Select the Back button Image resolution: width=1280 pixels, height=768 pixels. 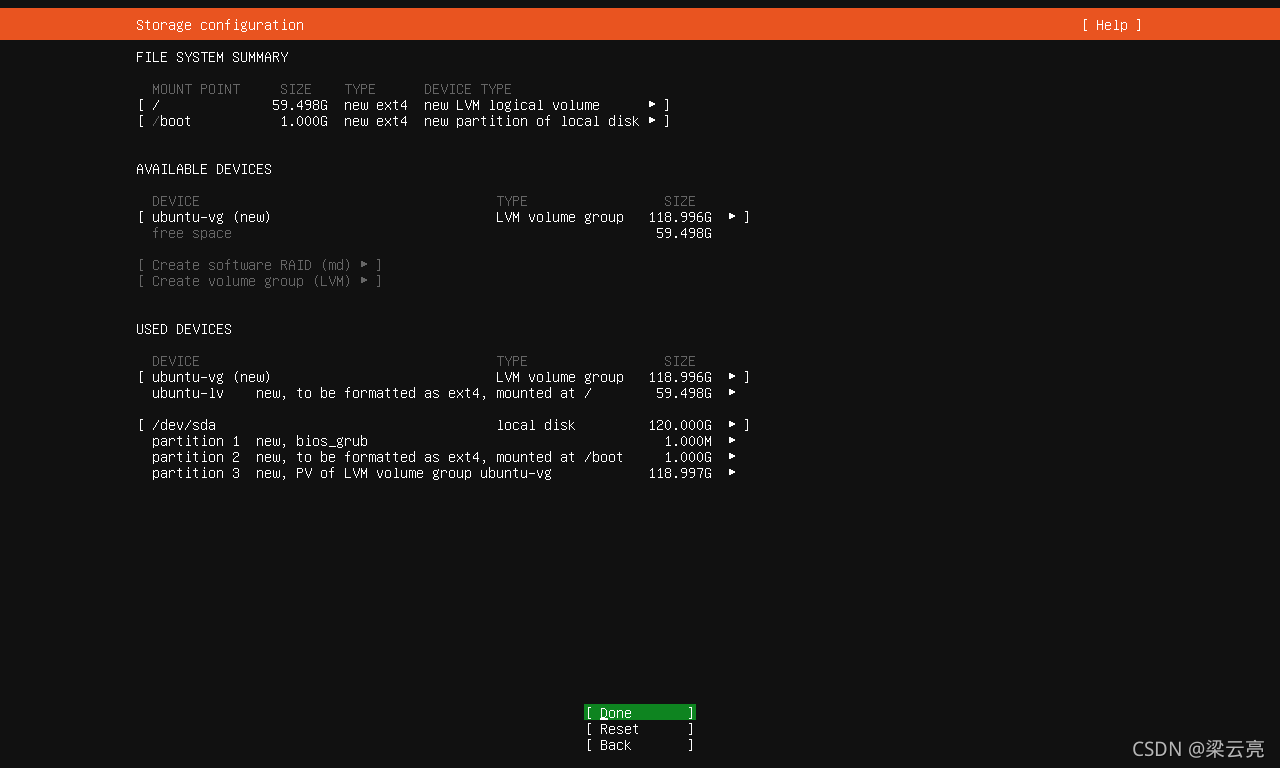pos(640,745)
